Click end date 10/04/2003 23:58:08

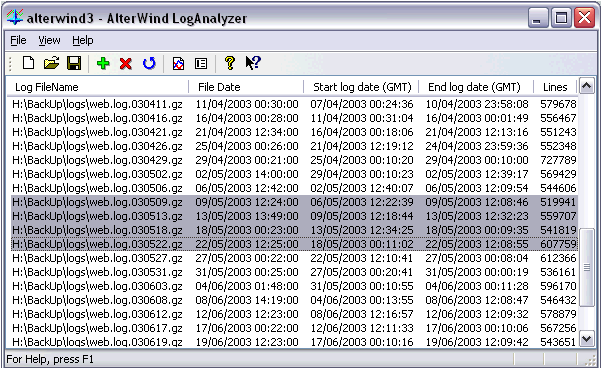point(477,104)
